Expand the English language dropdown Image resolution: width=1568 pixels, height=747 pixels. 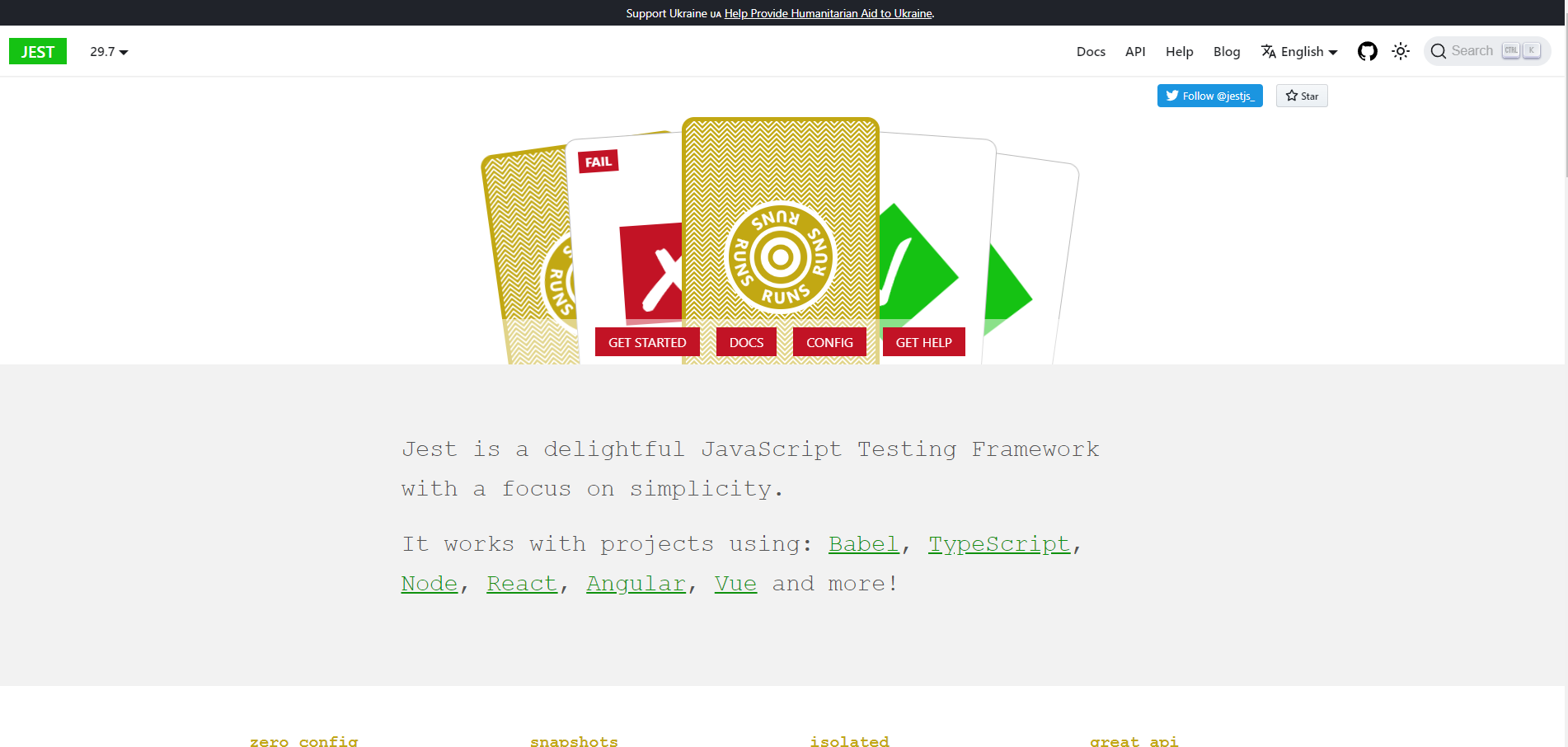(x=1299, y=51)
